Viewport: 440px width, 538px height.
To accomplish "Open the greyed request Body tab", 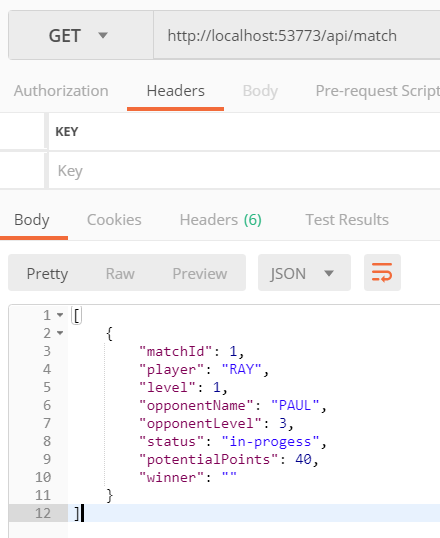I will (x=260, y=91).
